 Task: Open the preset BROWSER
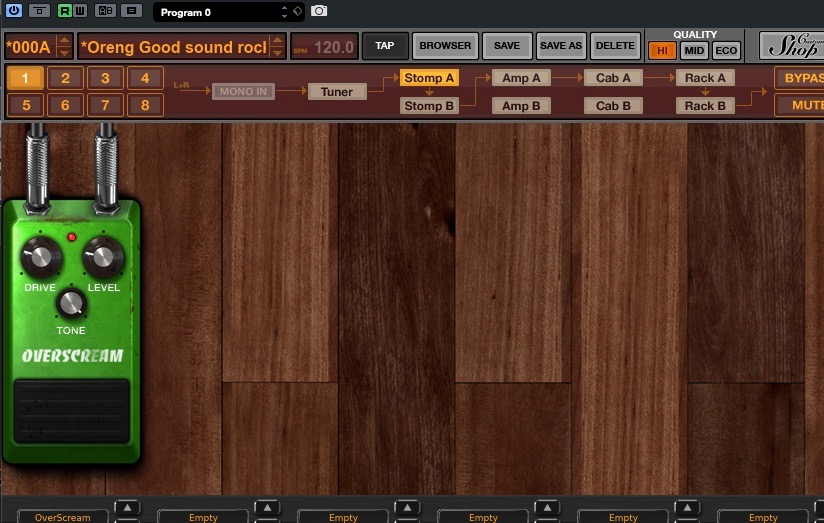click(x=445, y=46)
